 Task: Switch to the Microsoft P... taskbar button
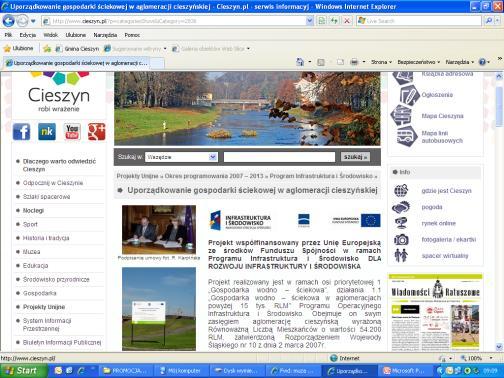point(405,371)
